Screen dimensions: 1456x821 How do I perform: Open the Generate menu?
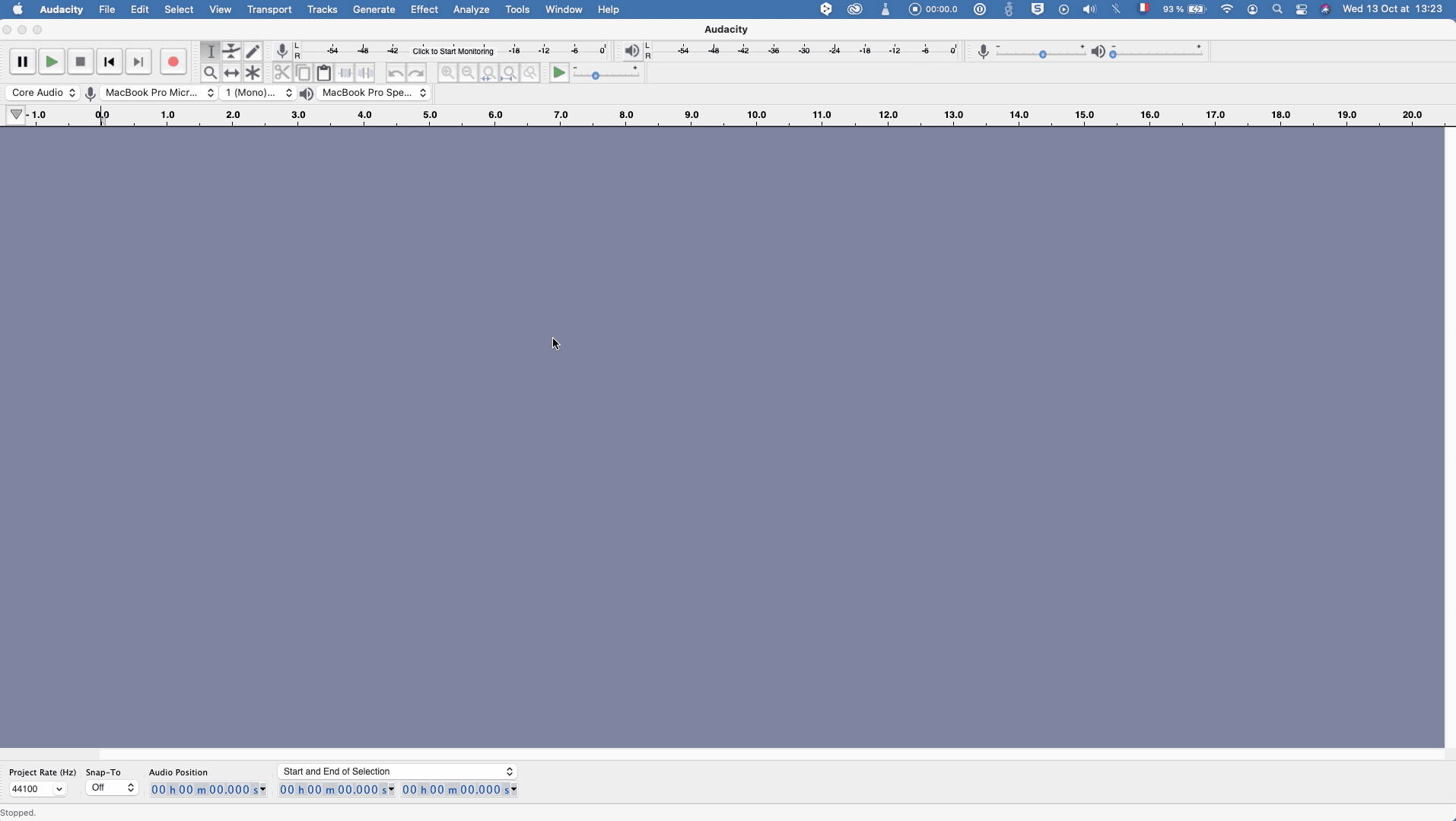click(374, 10)
